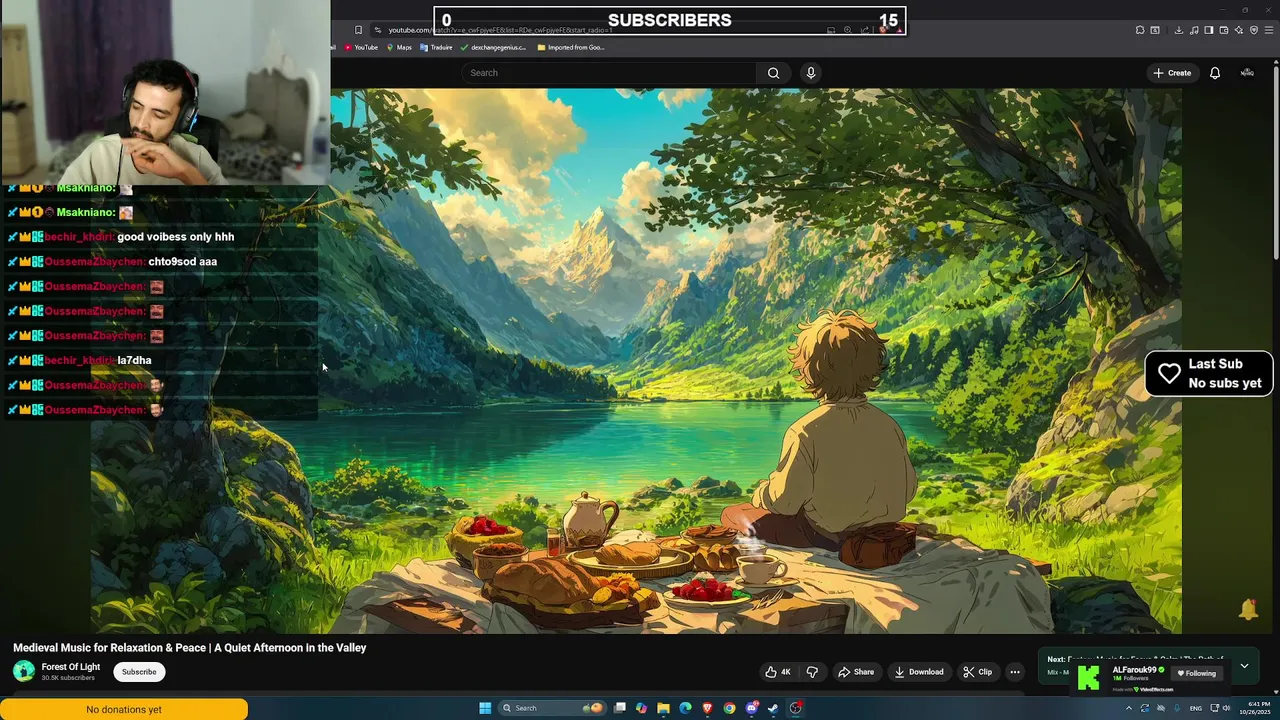Open Google Chrome from the taskbar

click(x=729, y=708)
